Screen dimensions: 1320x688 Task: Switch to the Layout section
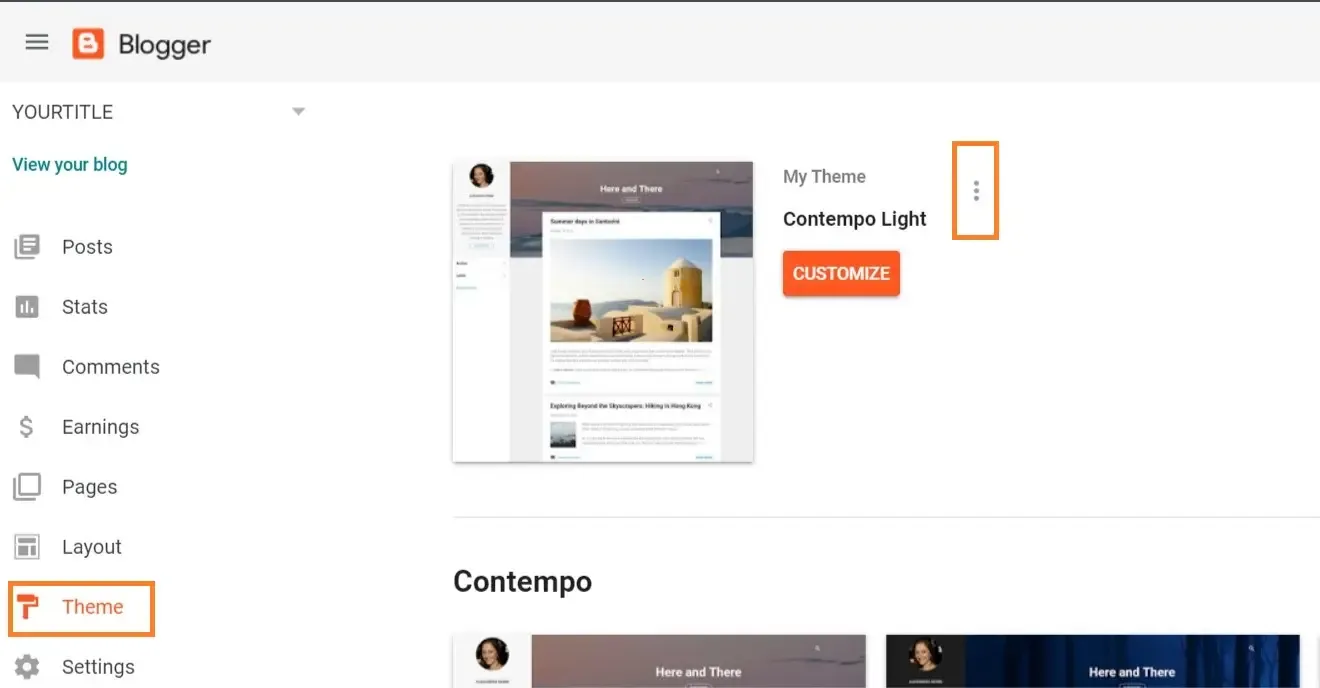pos(91,547)
